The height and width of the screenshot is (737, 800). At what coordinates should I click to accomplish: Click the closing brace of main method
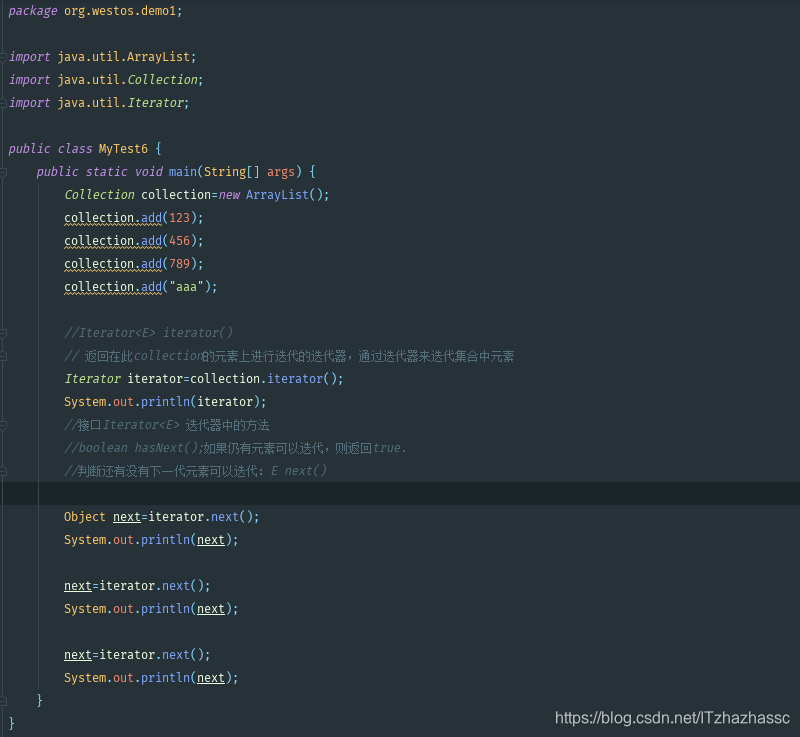(x=40, y=700)
